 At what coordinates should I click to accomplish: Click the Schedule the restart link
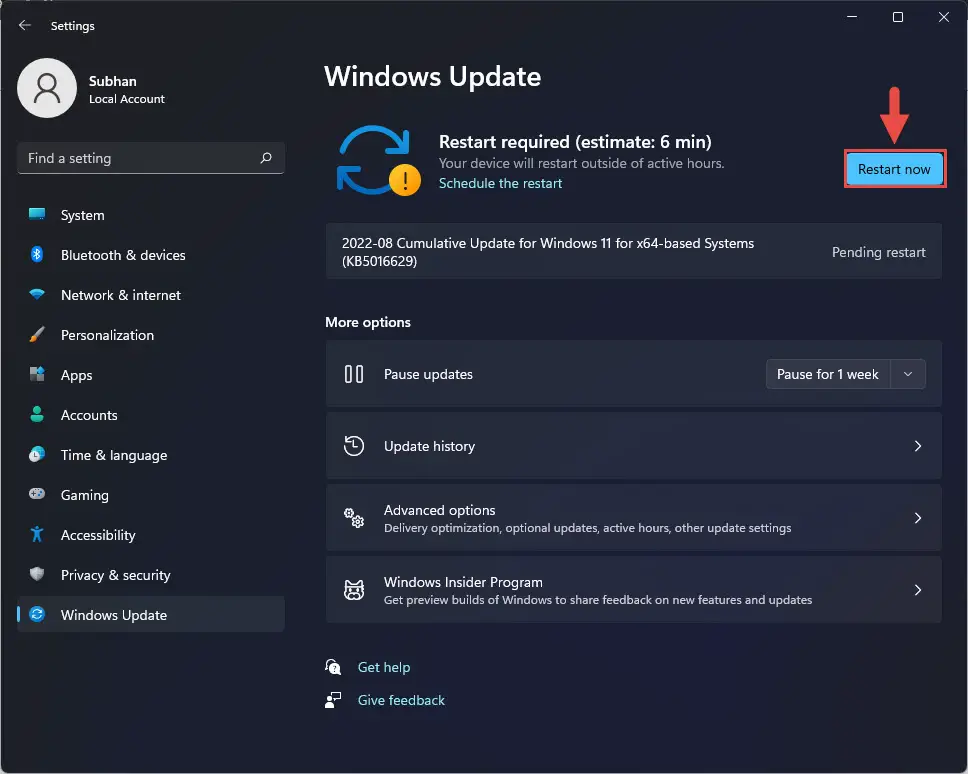point(500,183)
